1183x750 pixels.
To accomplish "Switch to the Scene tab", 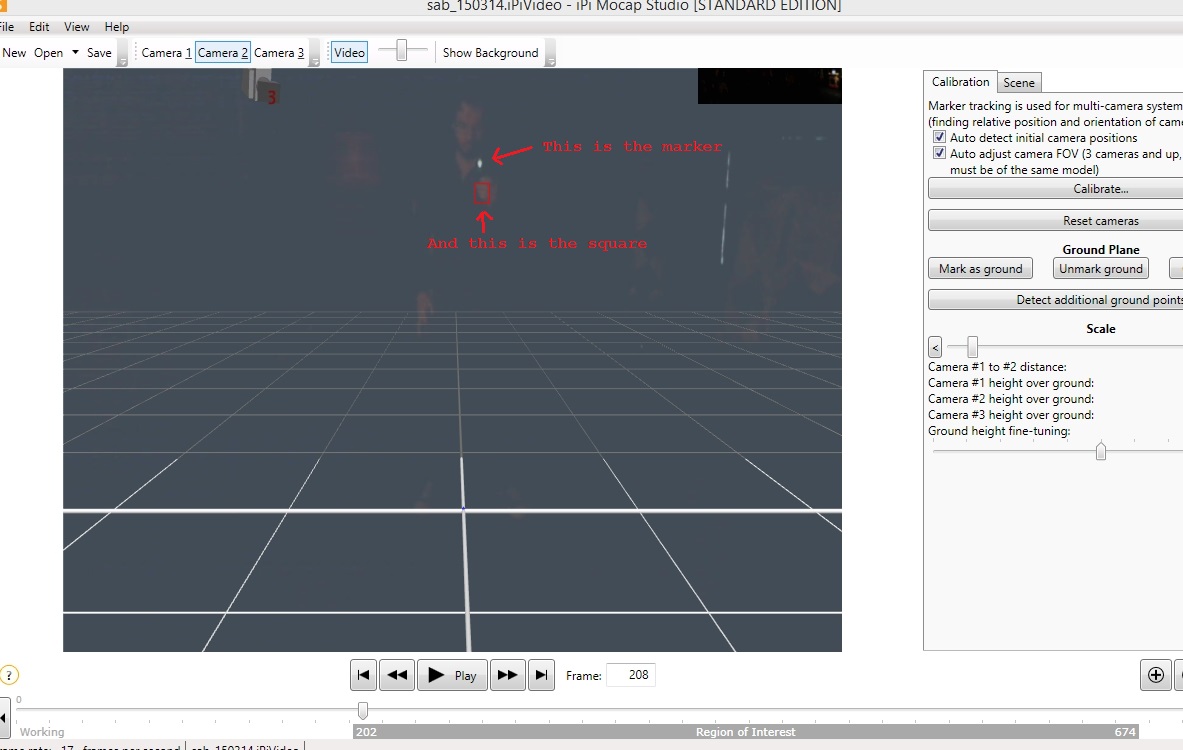I will [1019, 82].
